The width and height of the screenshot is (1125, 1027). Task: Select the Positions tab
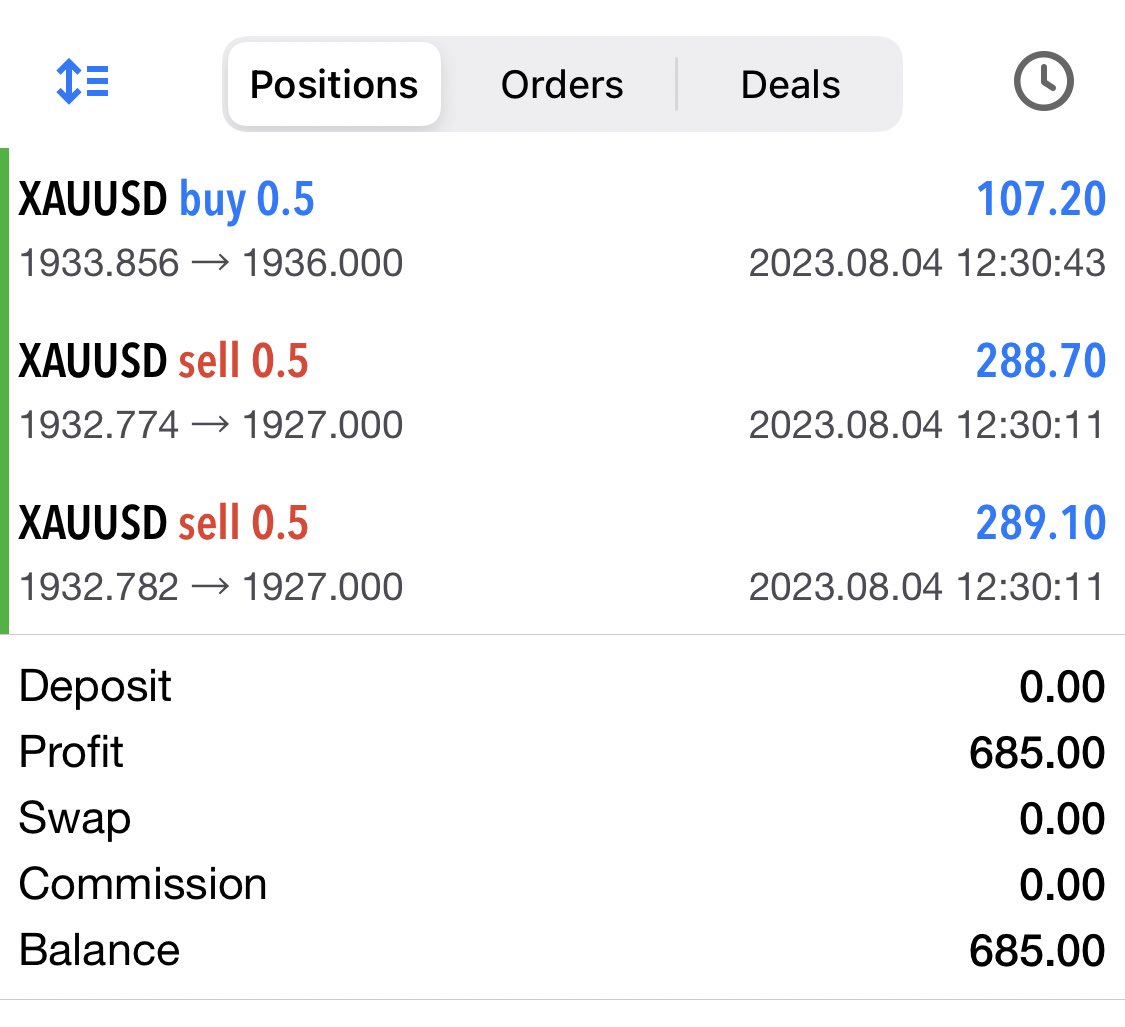pos(334,85)
